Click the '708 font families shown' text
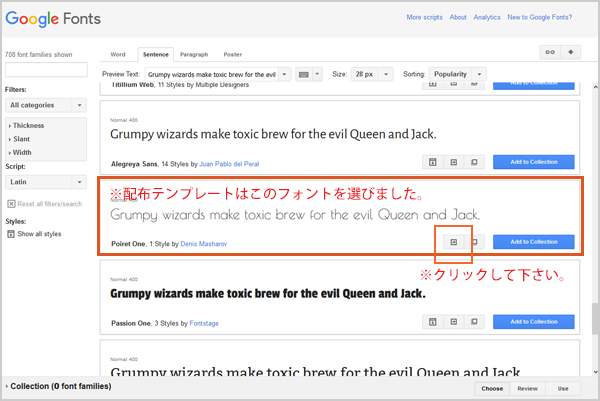Screen dimensions: 600x401 [x=39, y=55]
